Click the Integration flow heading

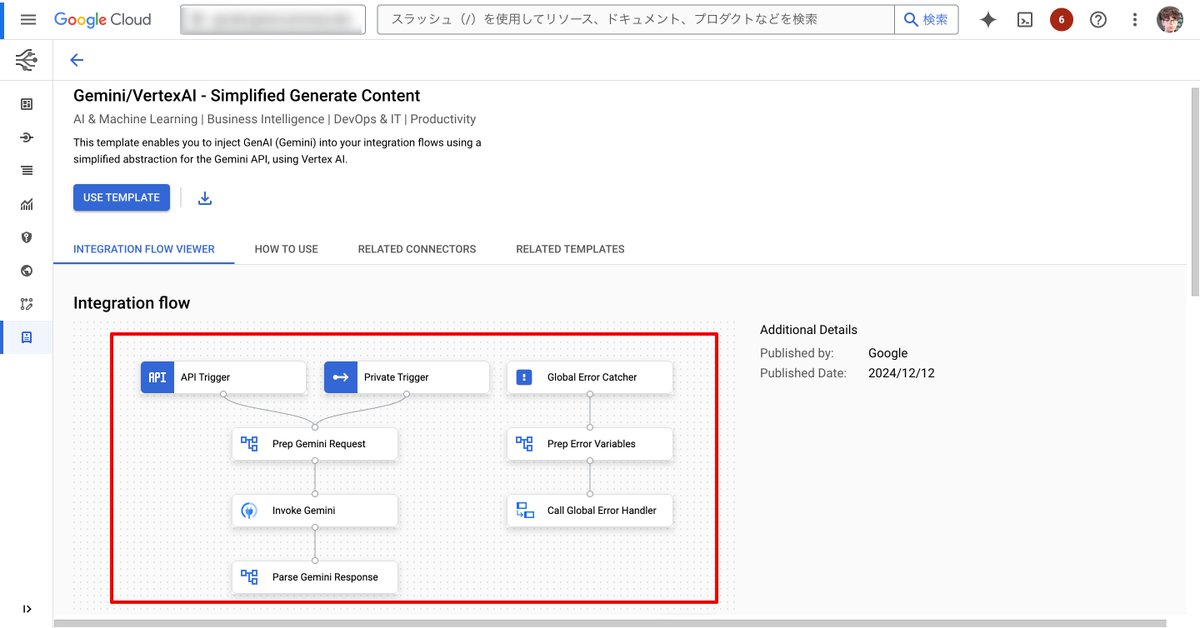(x=131, y=303)
